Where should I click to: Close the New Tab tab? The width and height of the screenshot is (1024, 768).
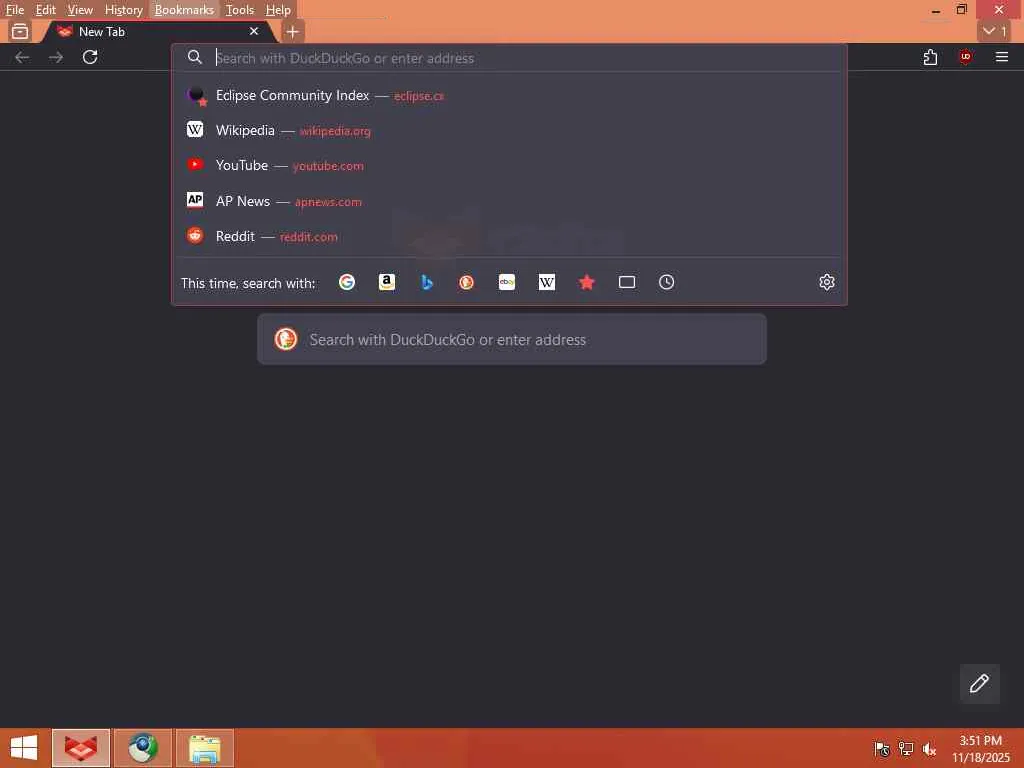(254, 31)
